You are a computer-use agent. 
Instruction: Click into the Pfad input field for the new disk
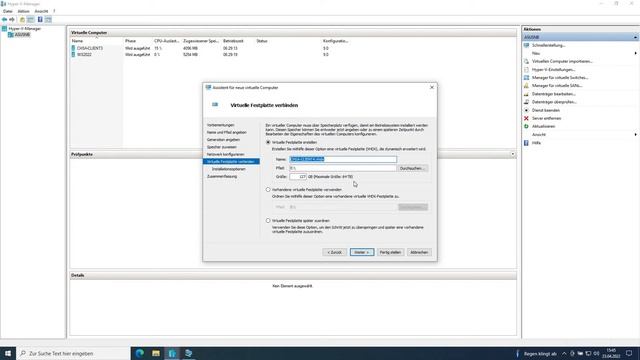pyautogui.click(x=343, y=168)
